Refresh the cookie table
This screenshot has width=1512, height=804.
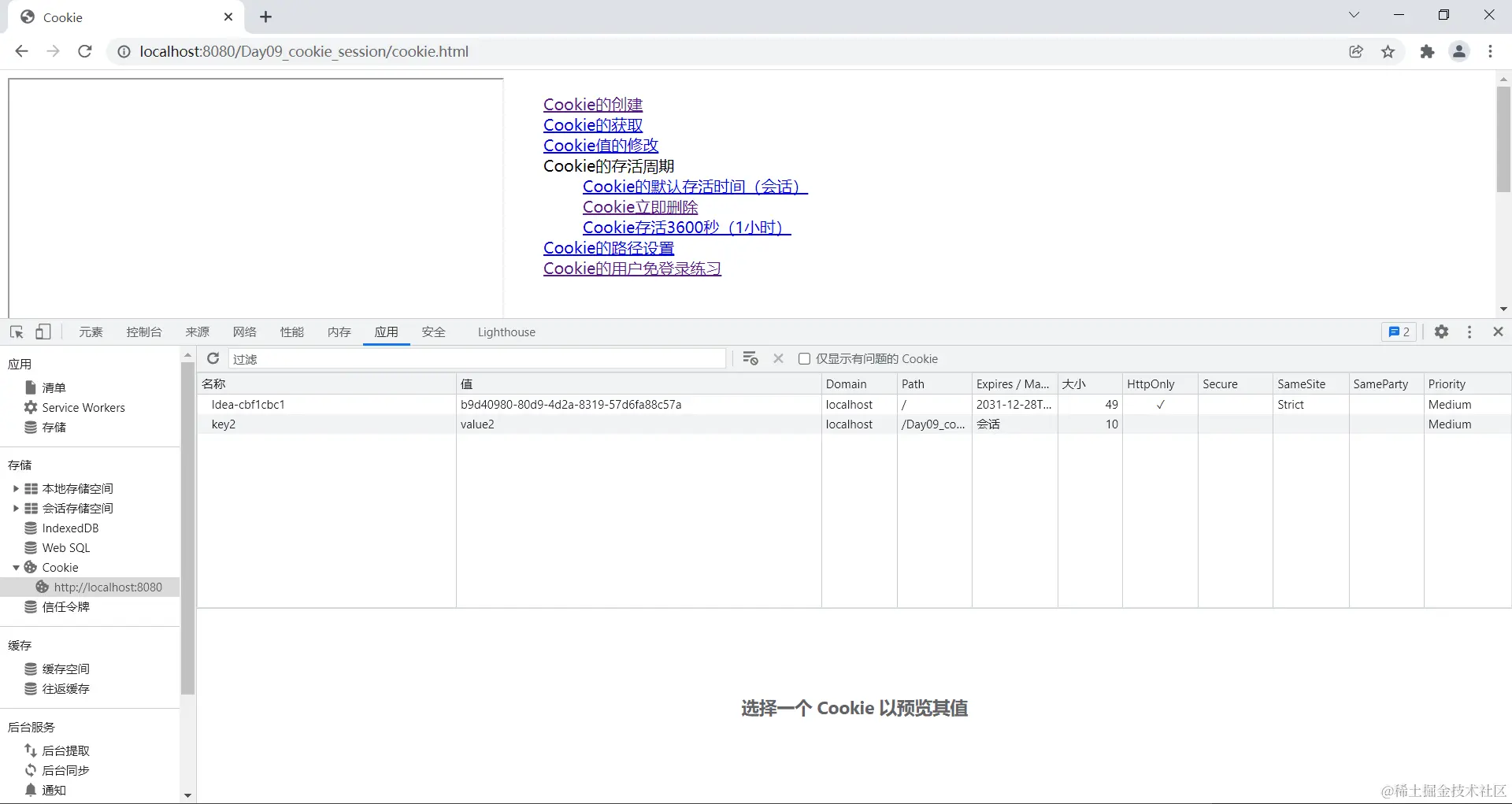(213, 358)
